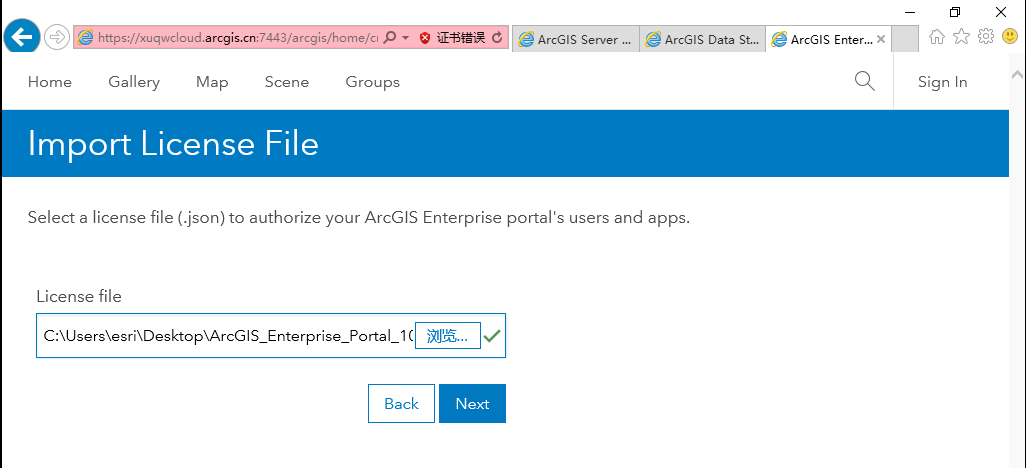Screen dimensions: 1026x468
Task: Click the smiley feedback icon
Action: click(x=1010, y=37)
